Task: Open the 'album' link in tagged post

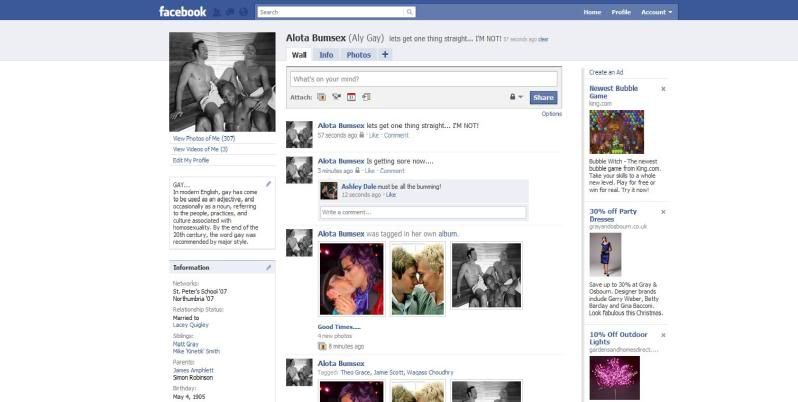Action: [x=448, y=234]
